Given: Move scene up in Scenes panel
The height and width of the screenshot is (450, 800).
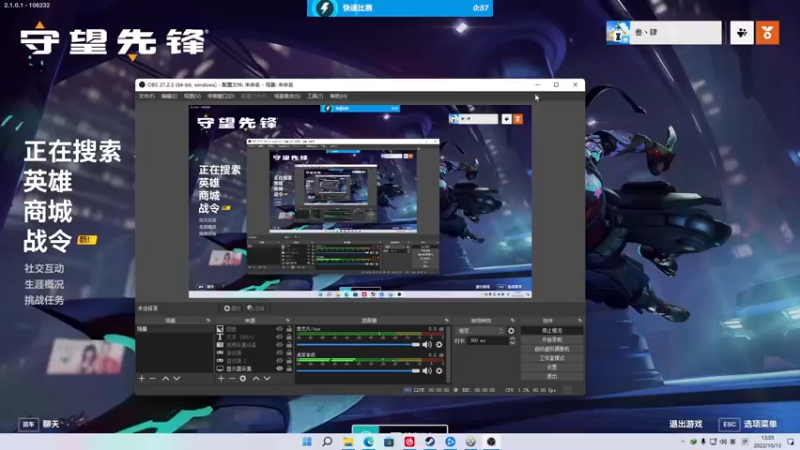Looking at the screenshot, I should click(165, 379).
